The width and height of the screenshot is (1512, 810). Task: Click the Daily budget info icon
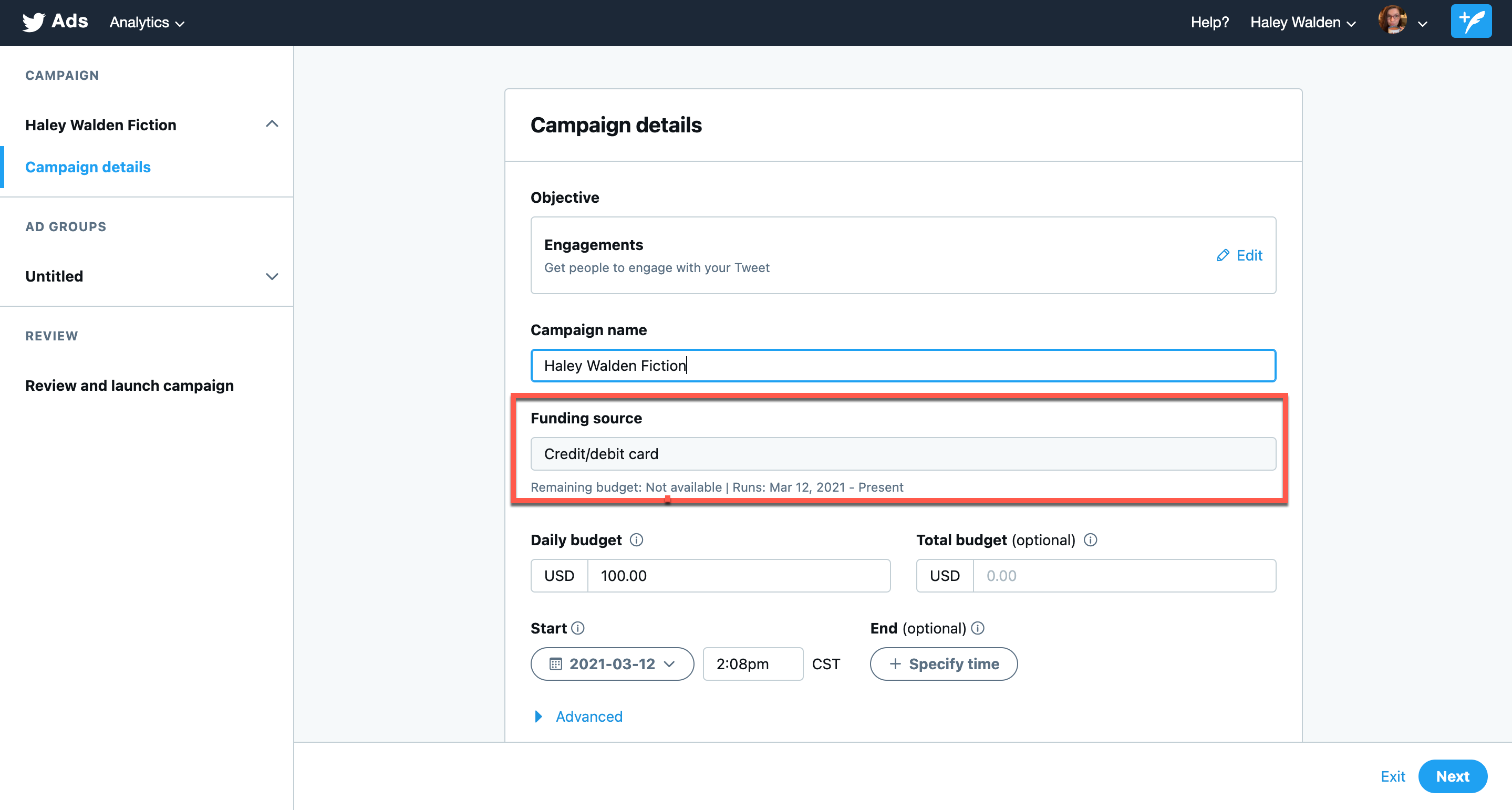636,540
